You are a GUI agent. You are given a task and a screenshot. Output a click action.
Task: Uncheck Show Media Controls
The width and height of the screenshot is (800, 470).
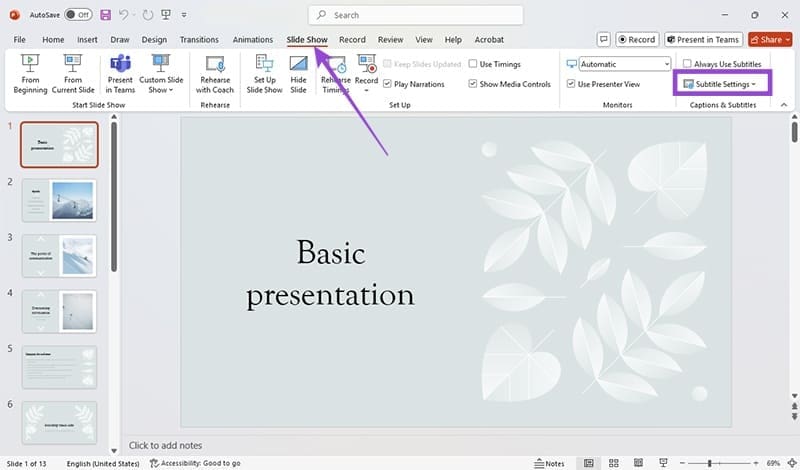point(473,84)
